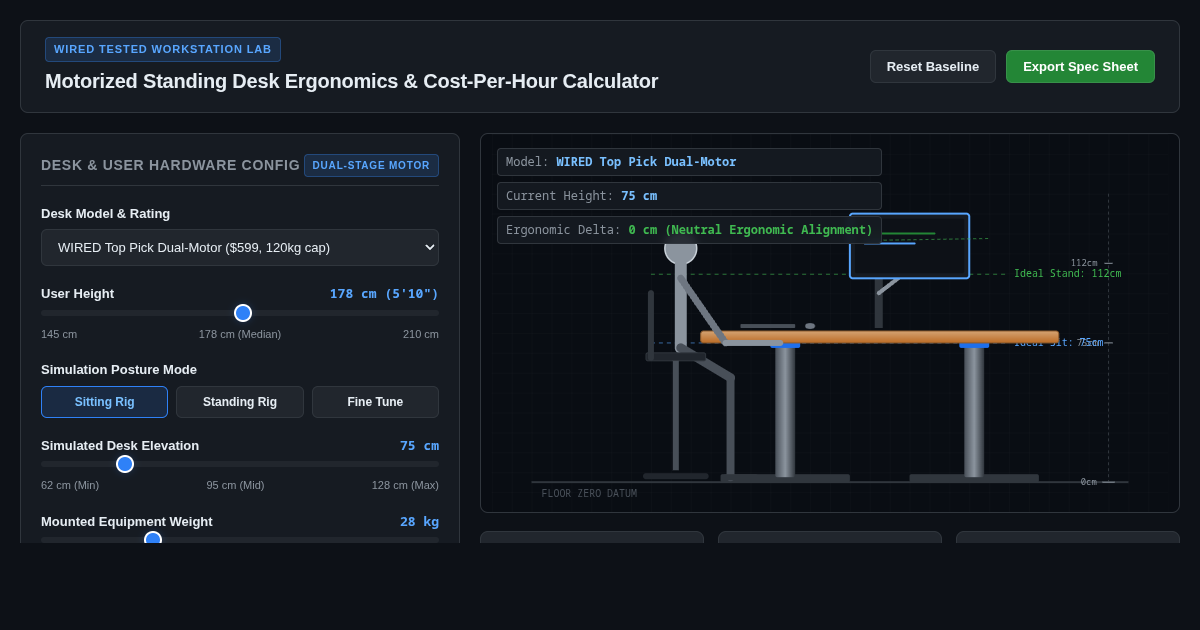Viewport: 1200px width, 630px height.
Task: Click the 75 cm desk elevation value
Action: coord(419,445)
